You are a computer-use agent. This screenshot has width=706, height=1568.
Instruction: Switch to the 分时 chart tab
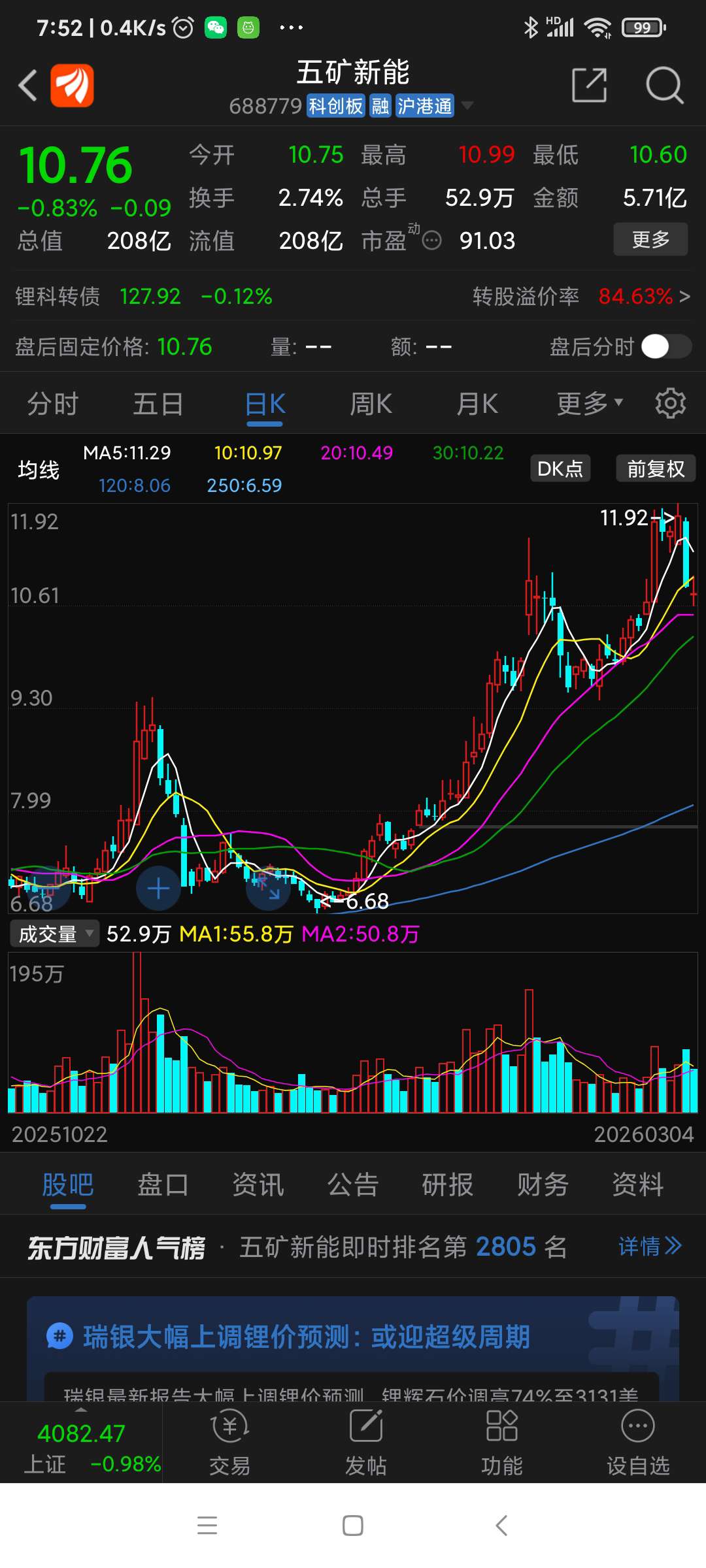(53, 404)
